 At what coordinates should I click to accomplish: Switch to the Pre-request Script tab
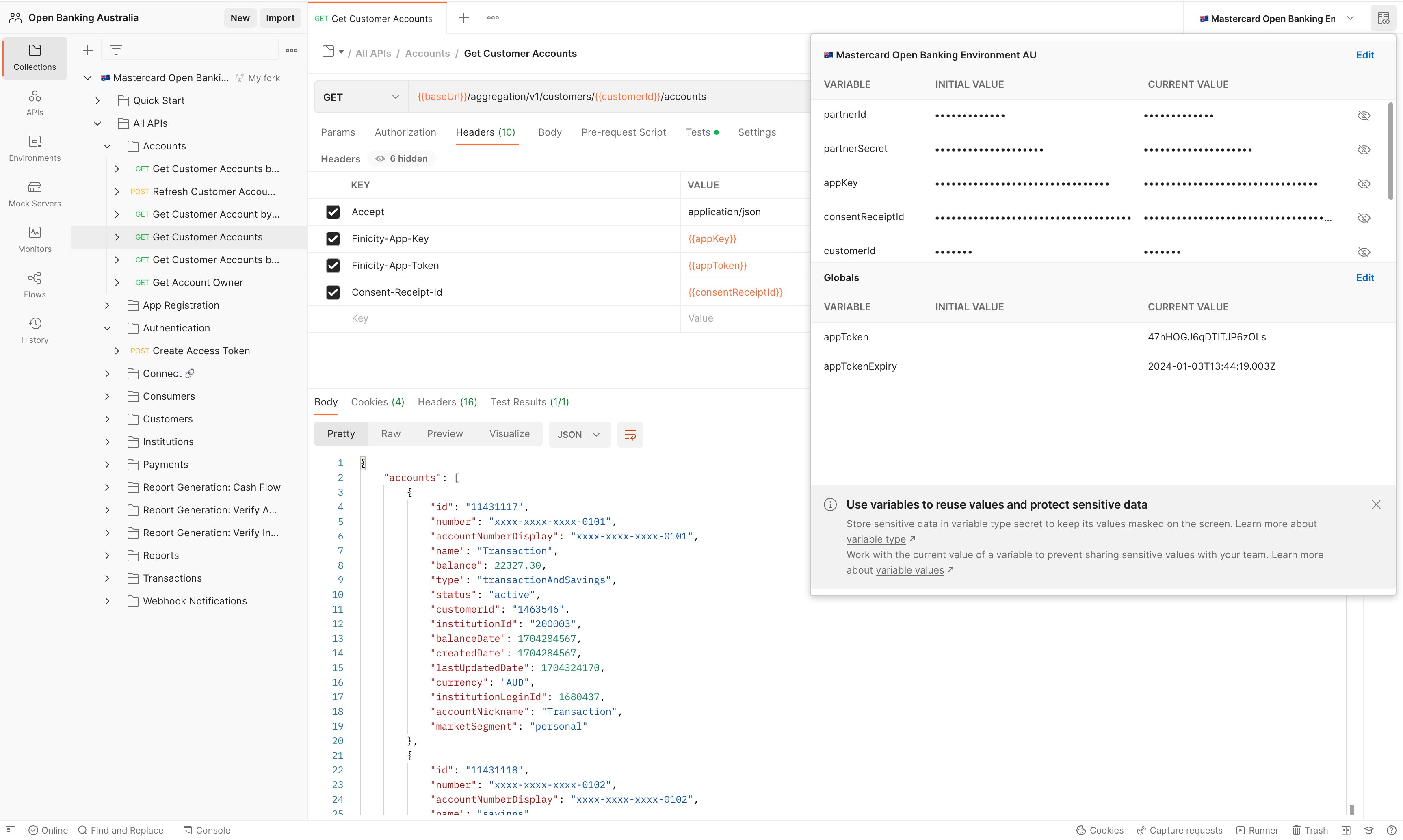click(x=623, y=132)
